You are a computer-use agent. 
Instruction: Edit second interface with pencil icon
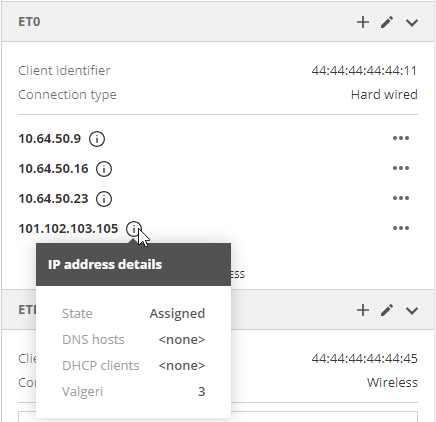387,310
